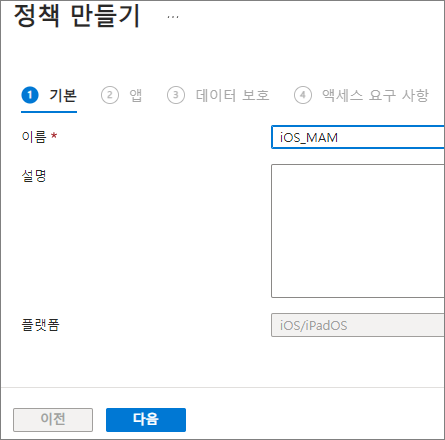Focus the 설명 description text area
The height and width of the screenshot is (440, 445).
[x=358, y=231]
